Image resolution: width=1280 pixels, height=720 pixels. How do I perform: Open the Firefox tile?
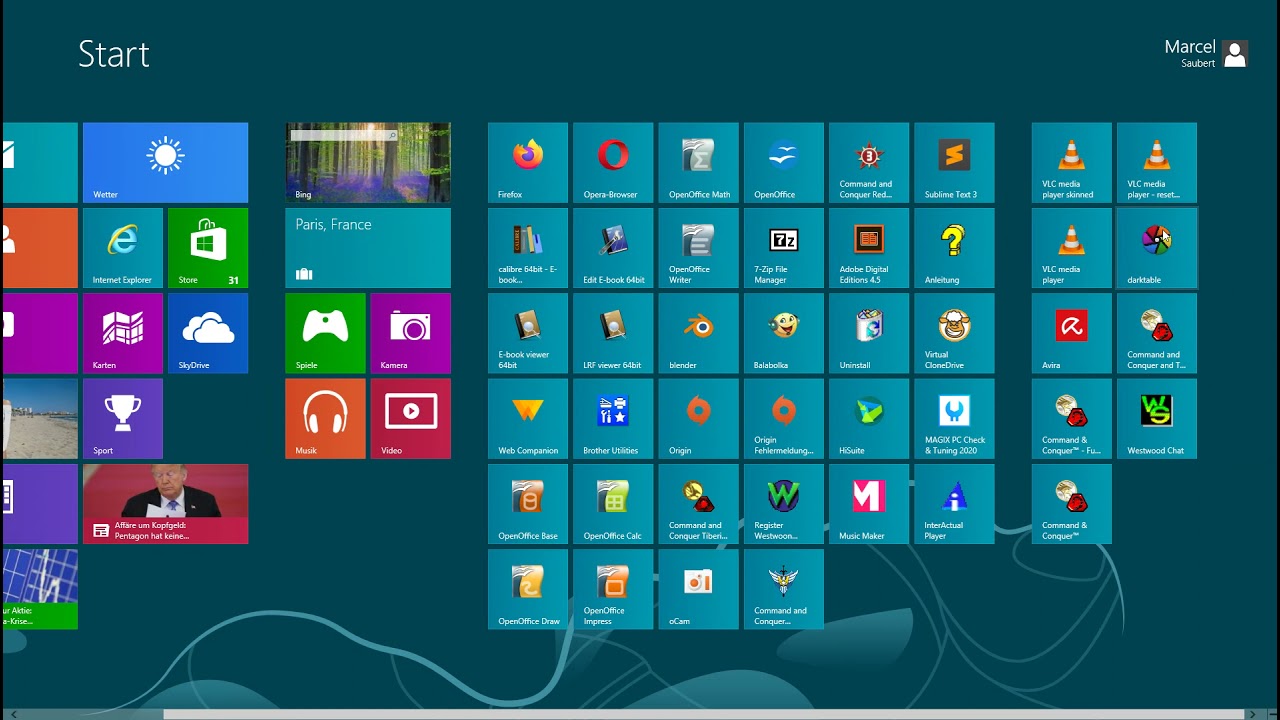(528, 163)
